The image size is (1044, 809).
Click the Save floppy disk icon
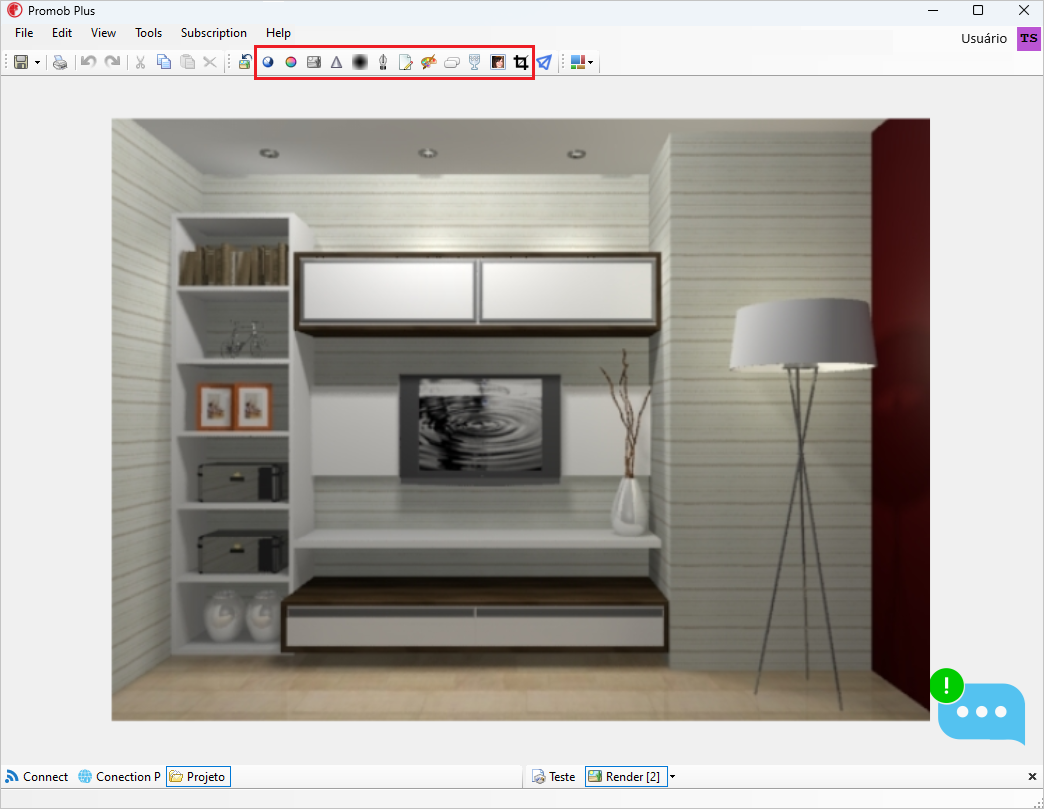point(21,62)
